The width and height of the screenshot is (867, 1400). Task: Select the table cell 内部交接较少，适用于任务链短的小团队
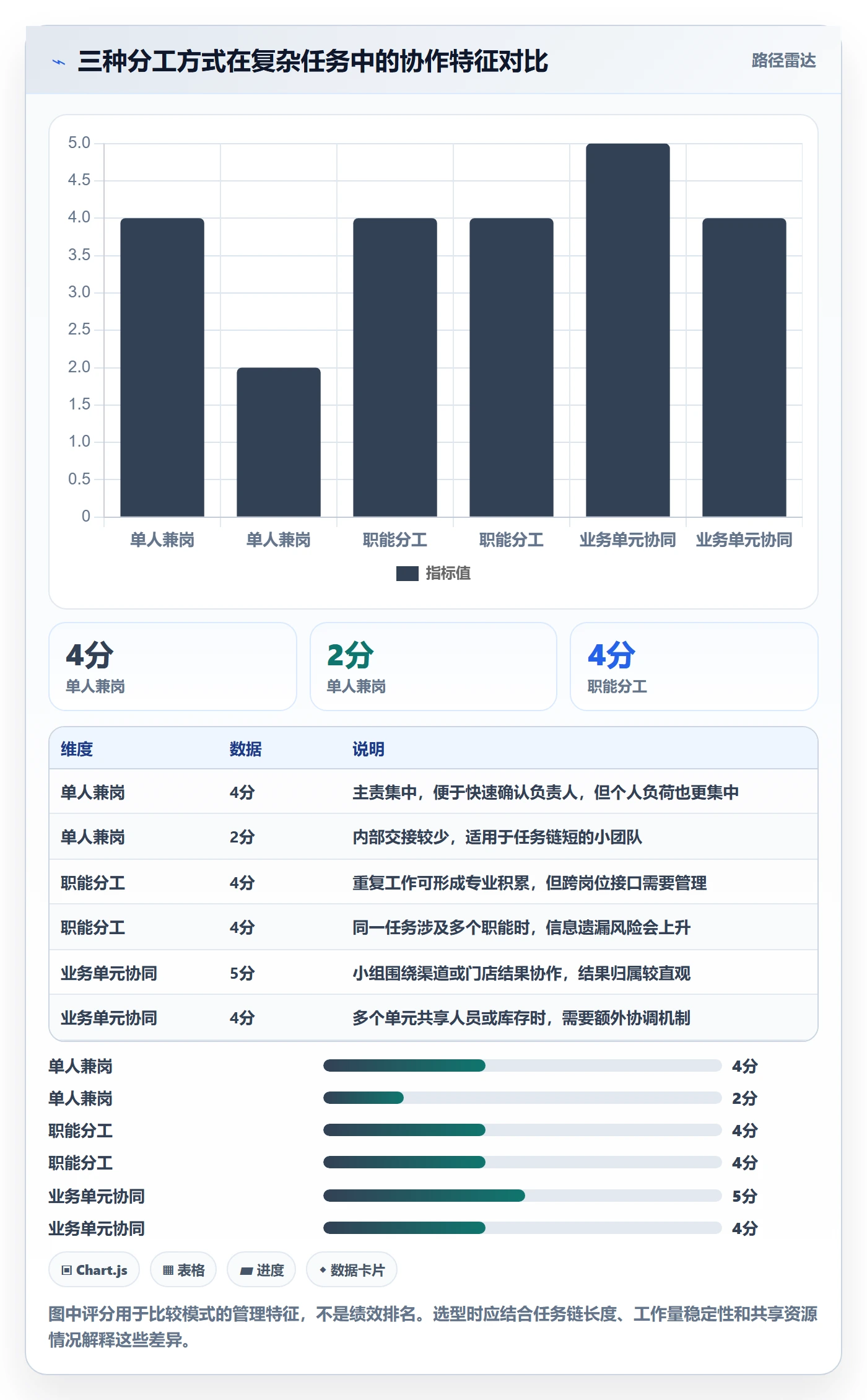pyautogui.click(x=497, y=837)
